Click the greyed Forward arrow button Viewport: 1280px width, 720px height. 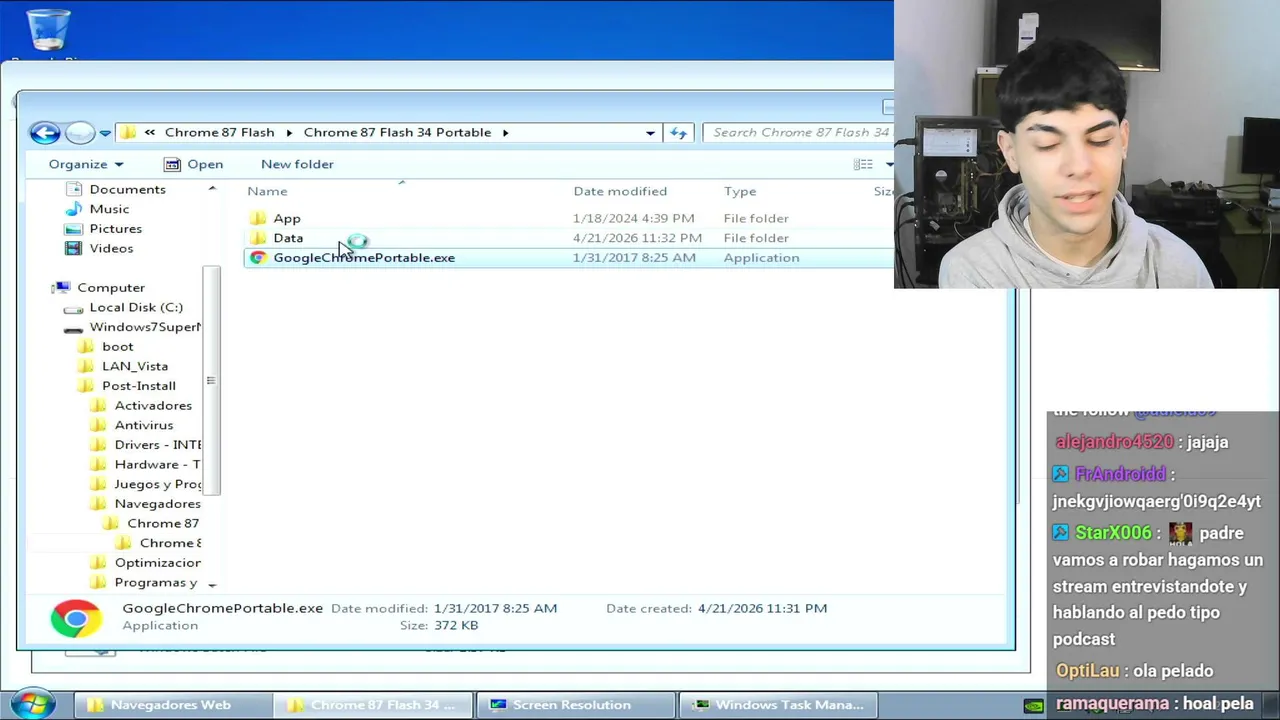pyautogui.click(x=80, y=132)
